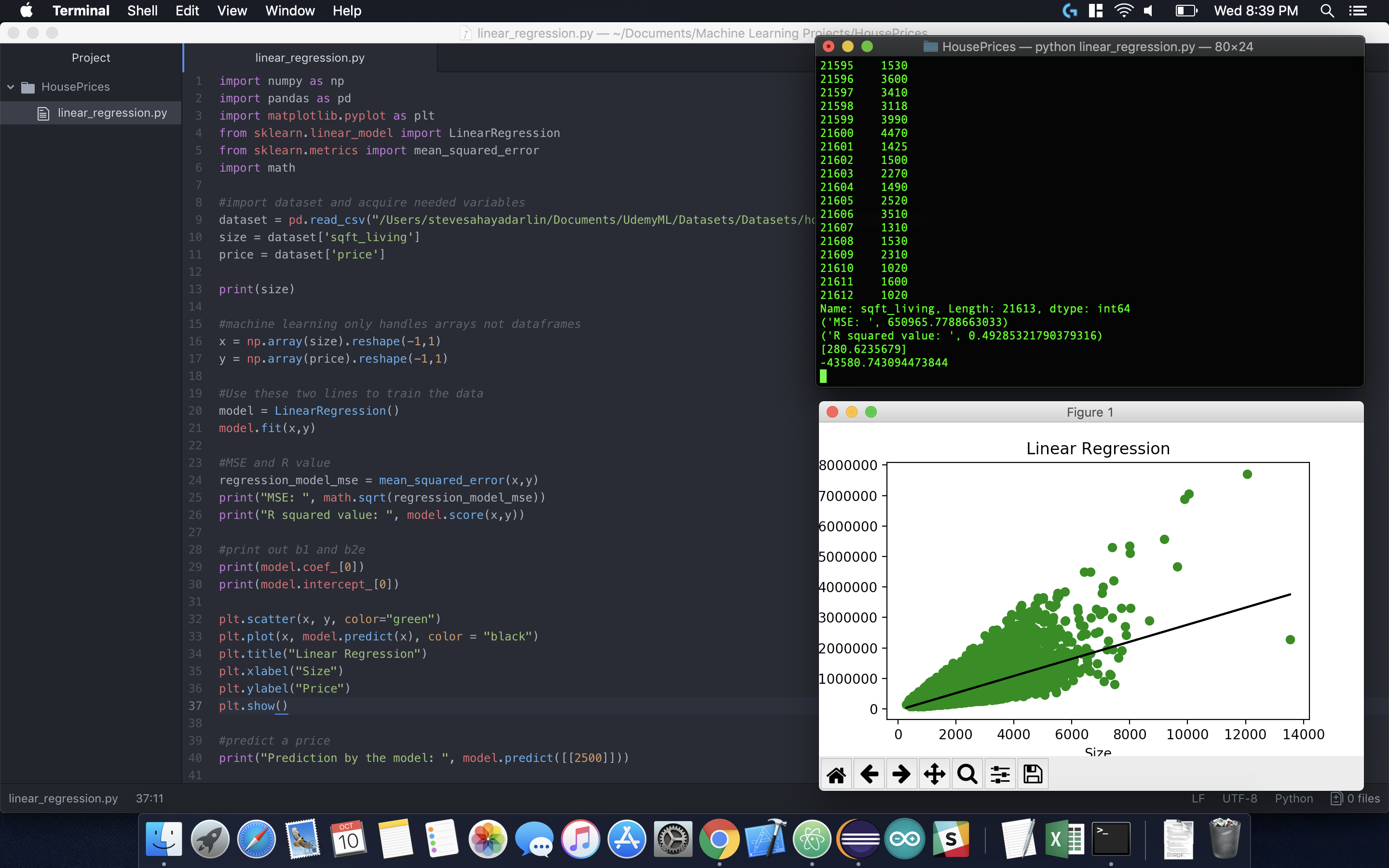This screenshot has width=1389, height=868.
Task: Open the UTF-8 encoding selector
Action: pyautogui.click(x=1239, y=798)
